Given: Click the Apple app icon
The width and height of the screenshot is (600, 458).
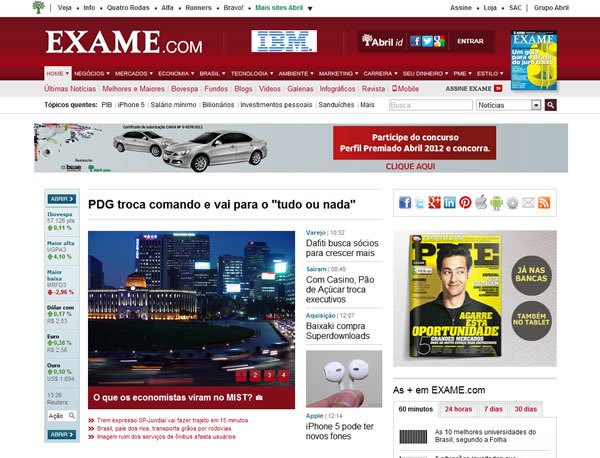Looking at the screenshot, I should 481,202.
